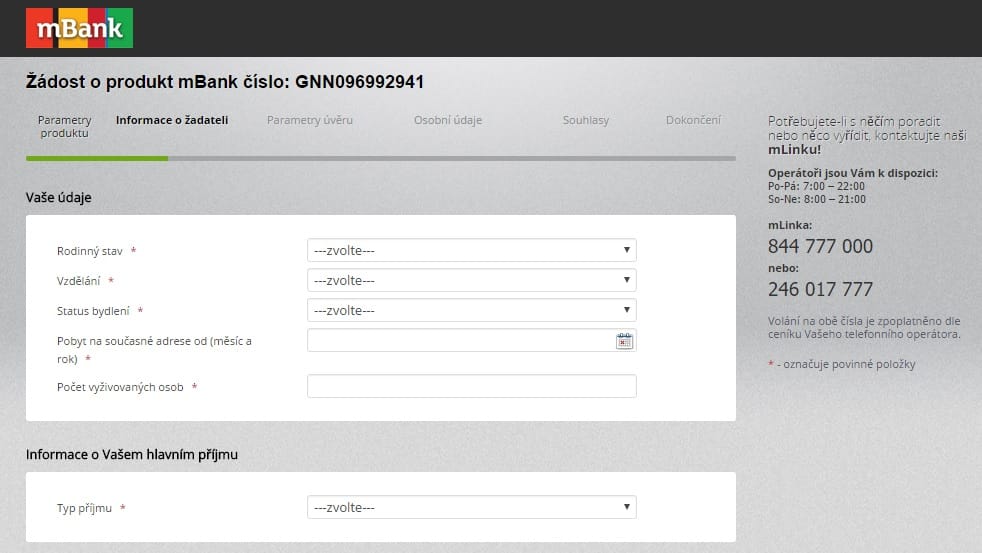Click the application progress bar
This screenshot has width=982, height=553.
[x=381, y=158]
